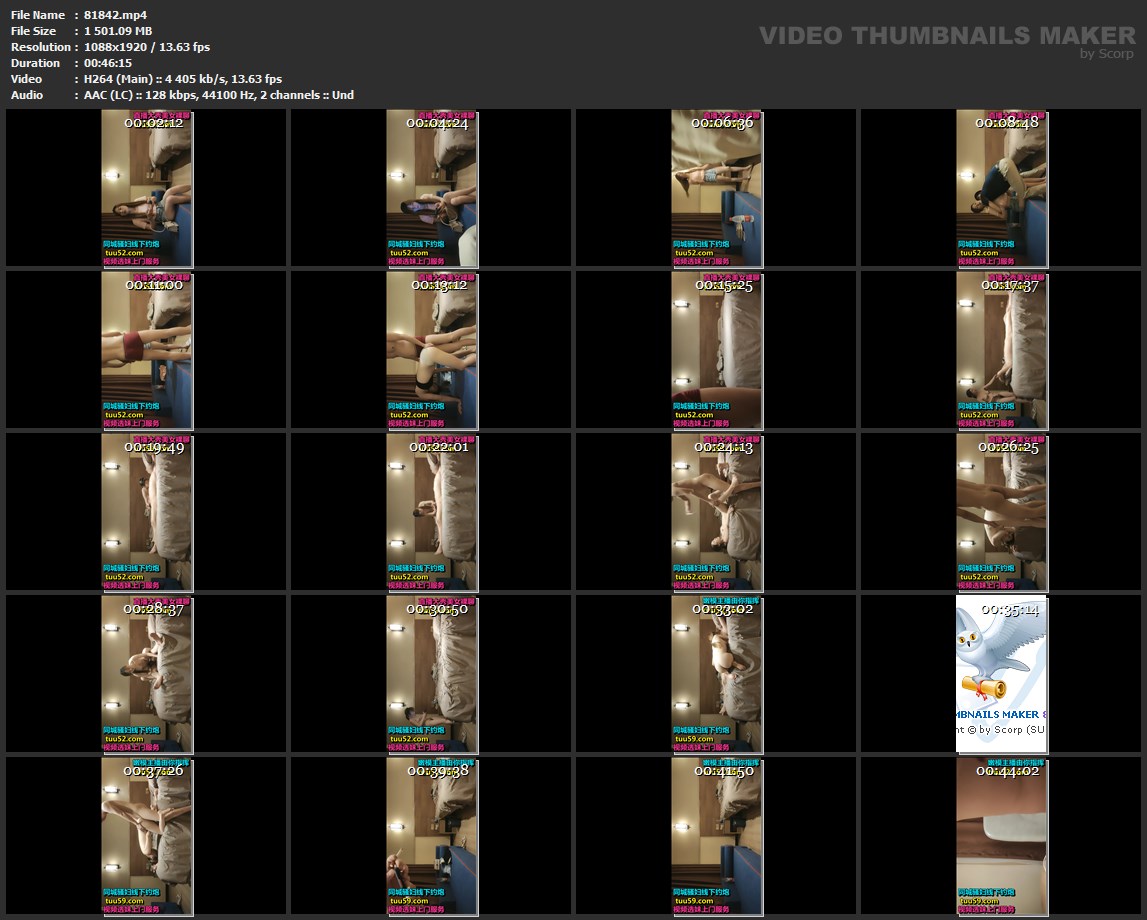Image resolution: width=1147 pixels, height=920 pixels.
Task: Select the 00:19:49 thumbnail
Action: [146, 512]
